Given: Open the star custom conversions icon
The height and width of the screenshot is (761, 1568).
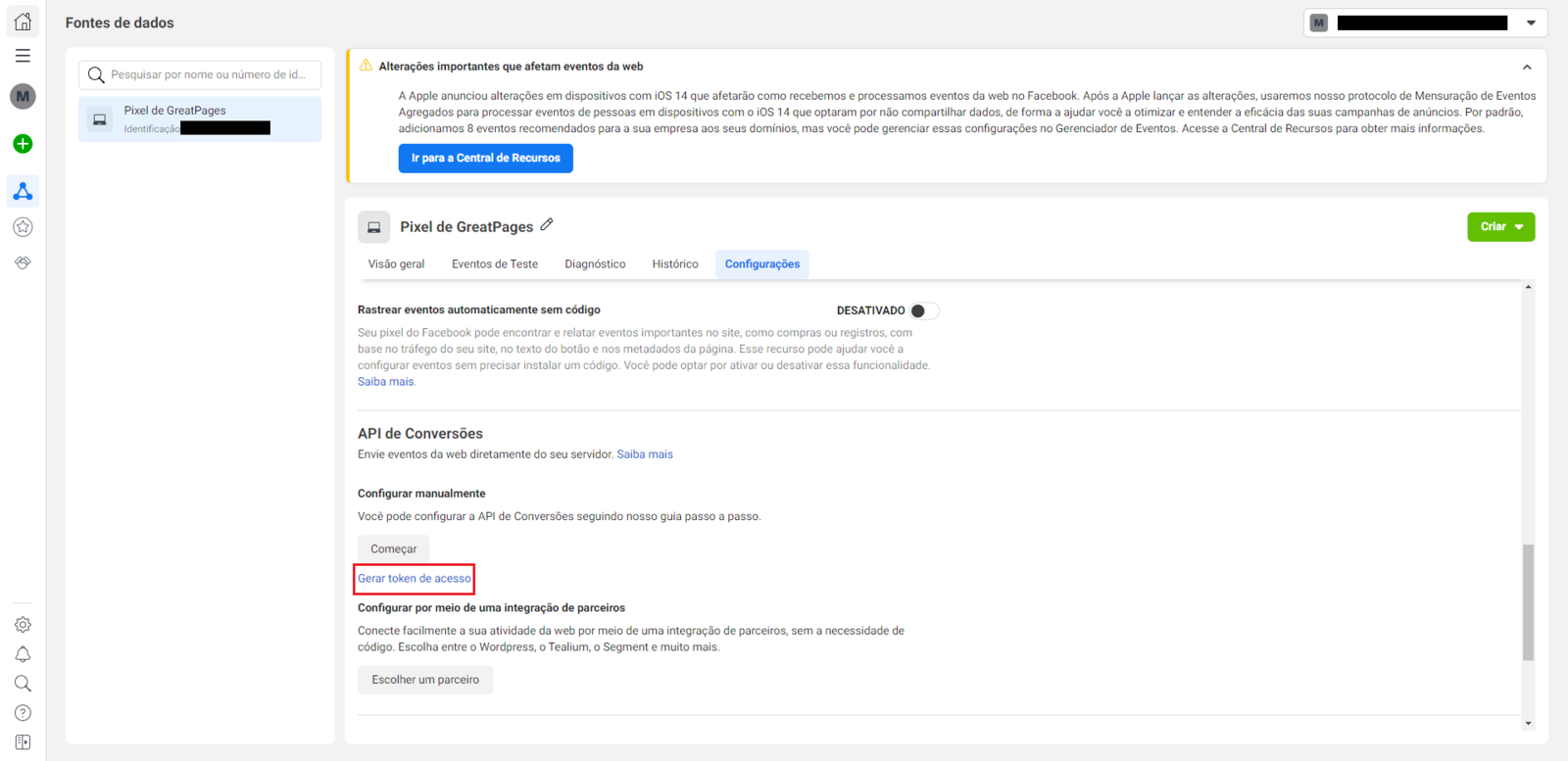Looking at the screenshot, I should tap(23, 227).
